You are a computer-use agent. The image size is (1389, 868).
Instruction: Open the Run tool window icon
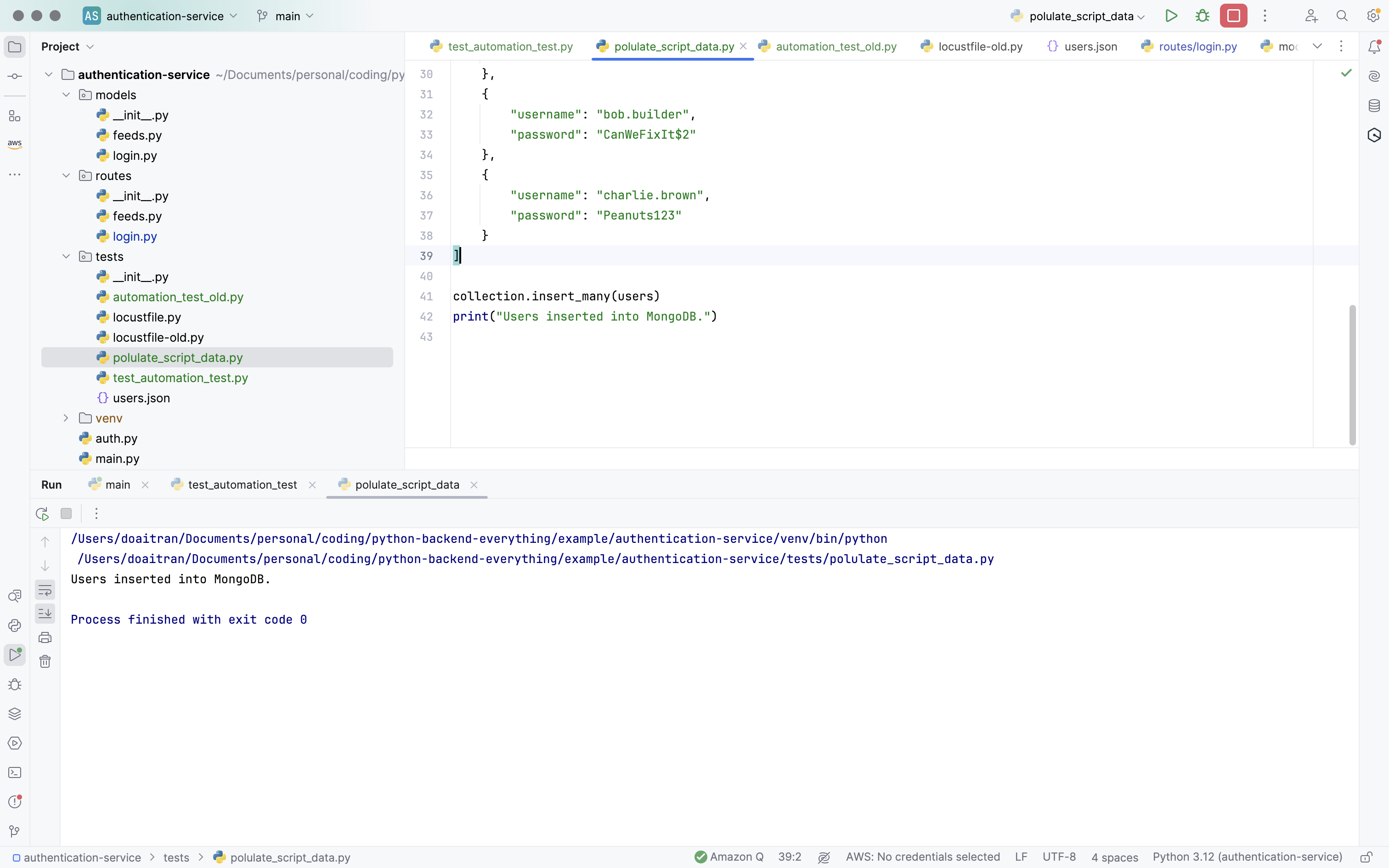pyautogui.click(x=15, y=655)
